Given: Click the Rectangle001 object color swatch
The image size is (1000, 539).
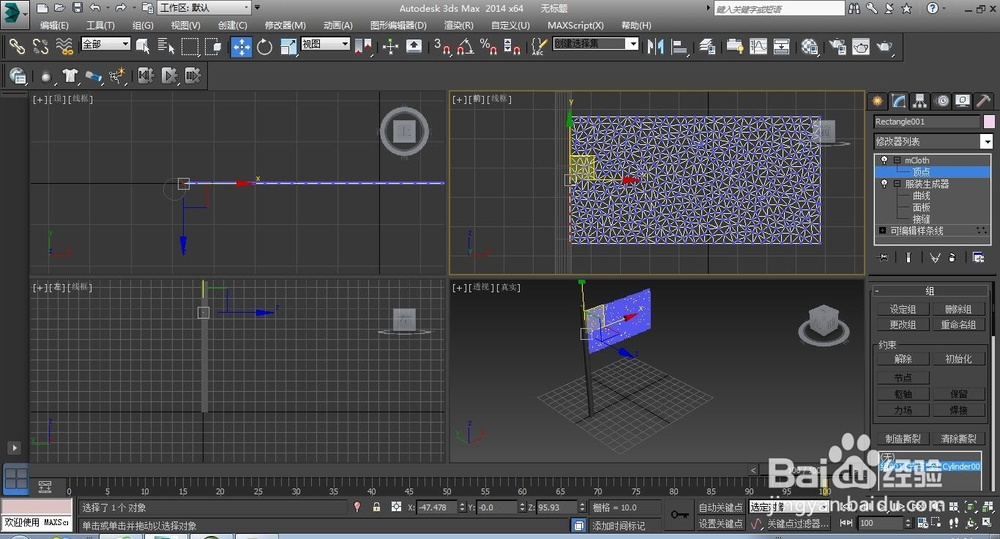Looking at the screenshot, I should coord(989,121).
